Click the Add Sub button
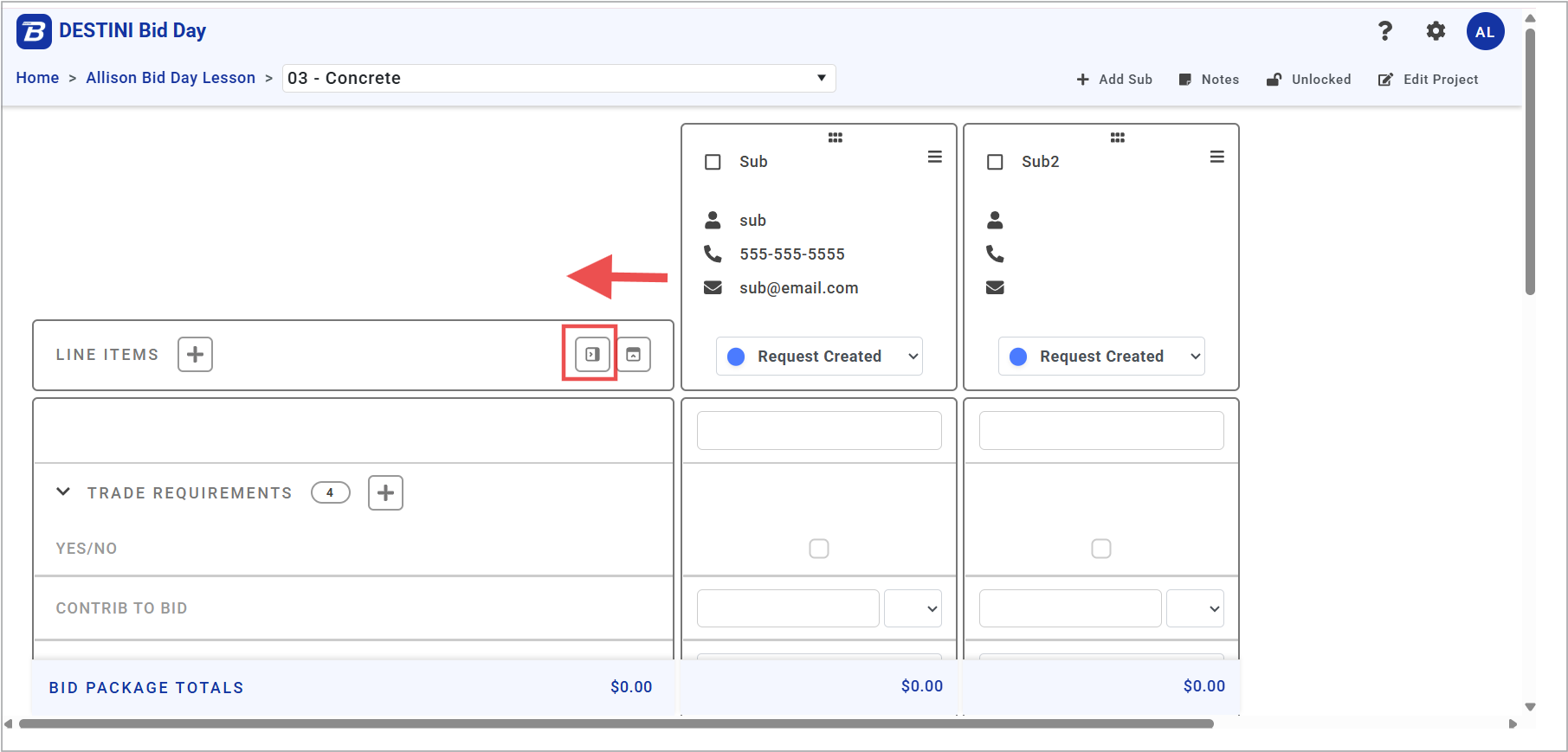Viewport: 1568px width, 752px height. 1114,80
